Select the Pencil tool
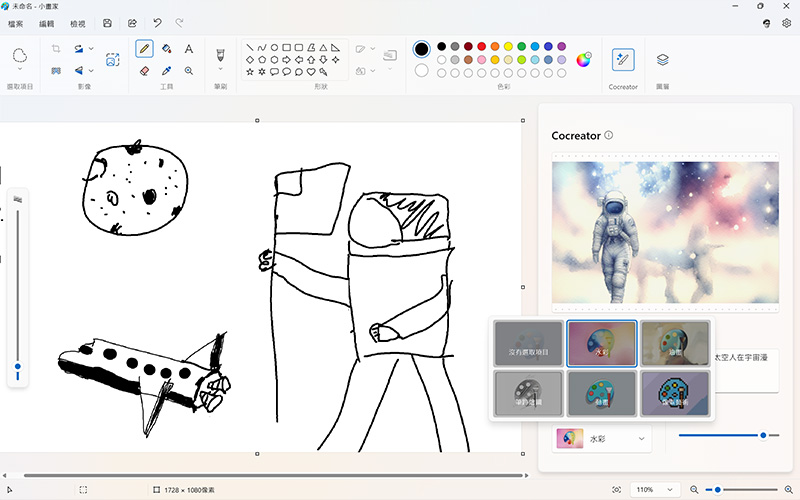Image resolution: width=800 pixels, height=500 pixels. coord(144,48)
